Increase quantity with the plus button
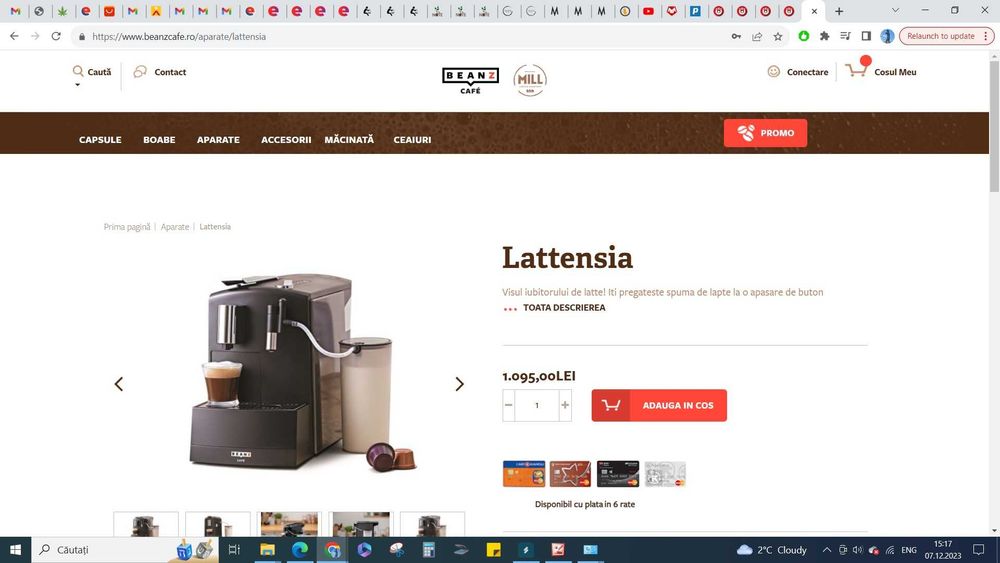Image resolution: width=1000 pixels, height=563 pixels. 565,405
